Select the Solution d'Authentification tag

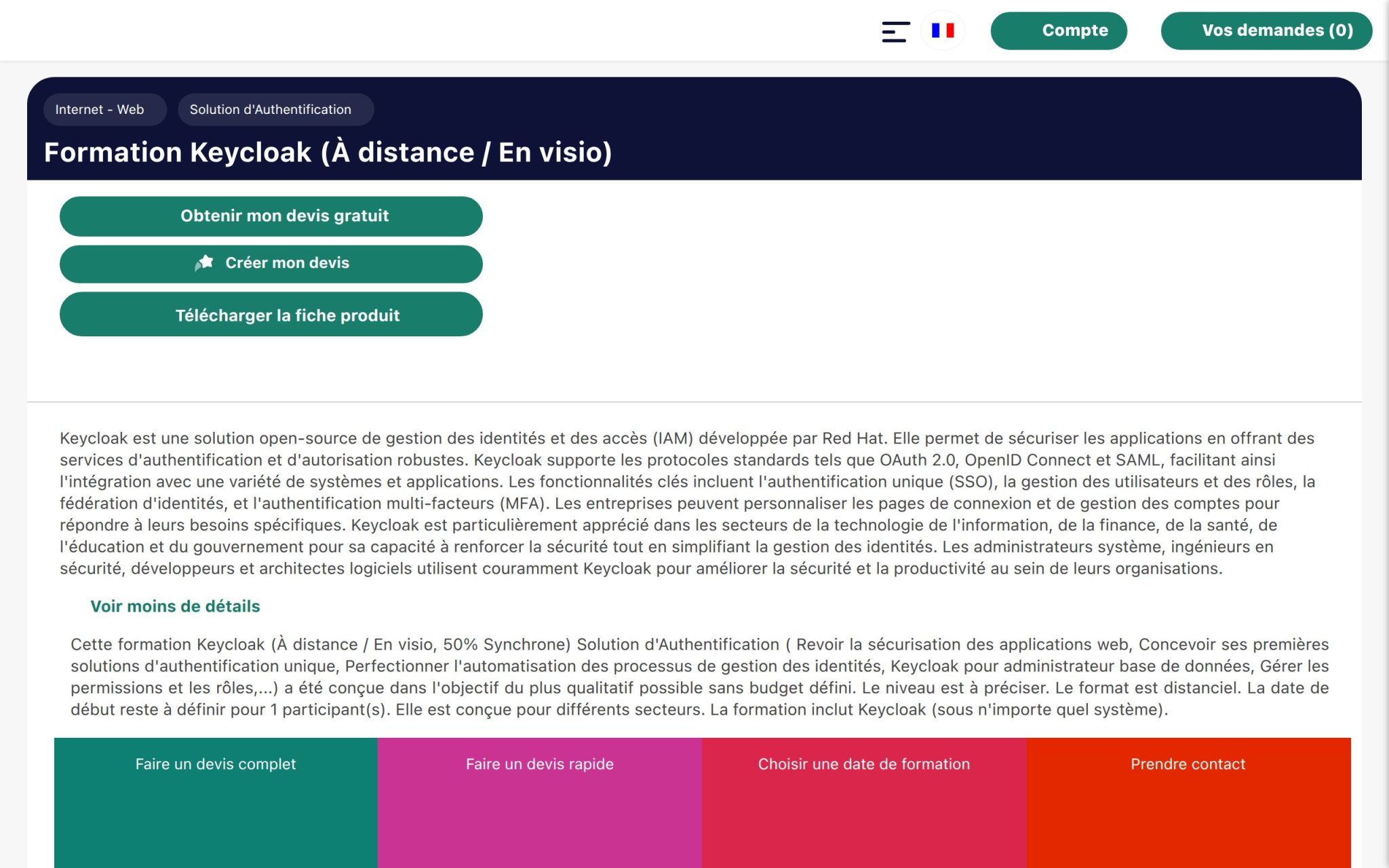coord(275,109)
